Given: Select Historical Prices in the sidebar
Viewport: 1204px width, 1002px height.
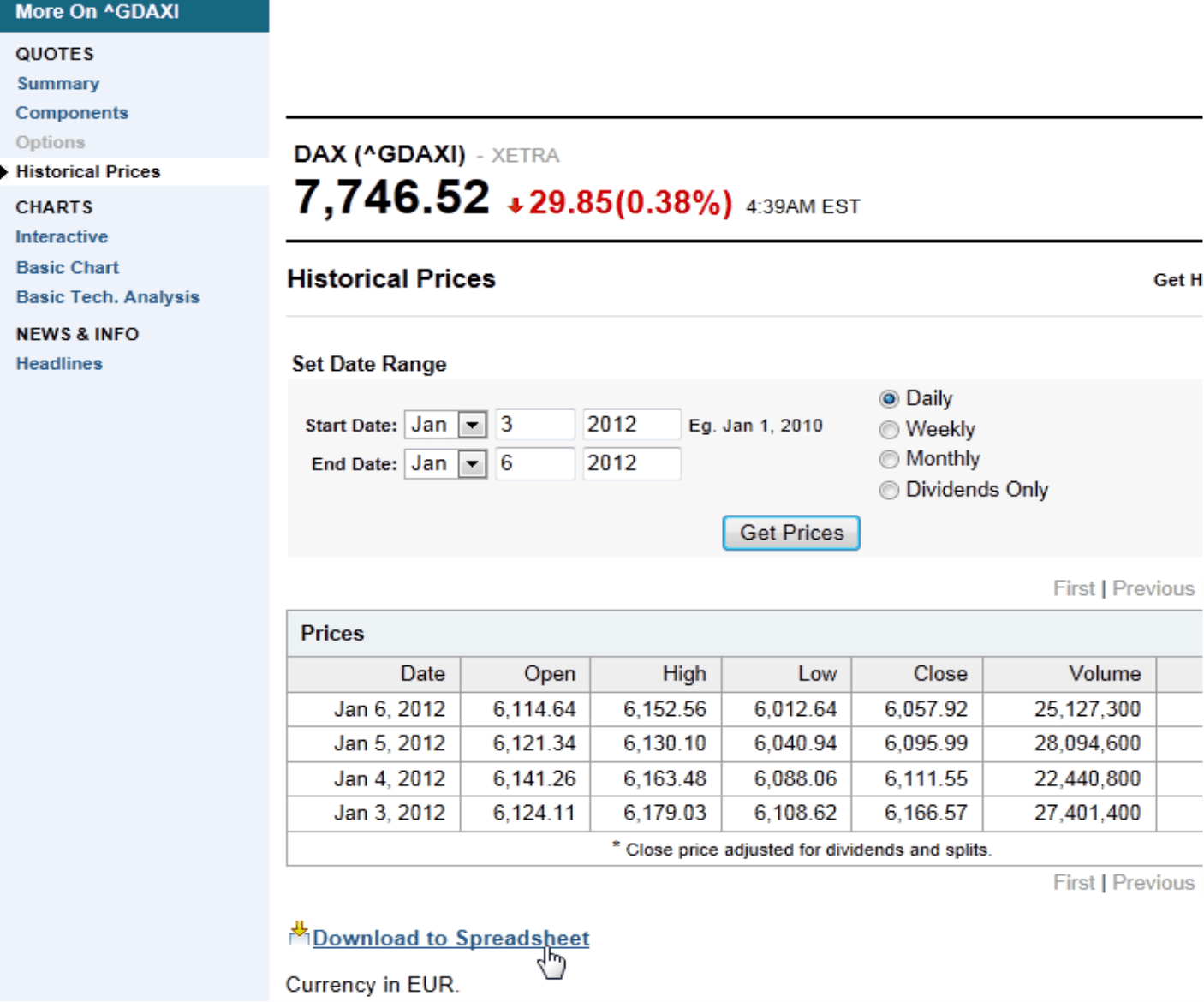Looking at the screenshot, I should click(88, 171).
